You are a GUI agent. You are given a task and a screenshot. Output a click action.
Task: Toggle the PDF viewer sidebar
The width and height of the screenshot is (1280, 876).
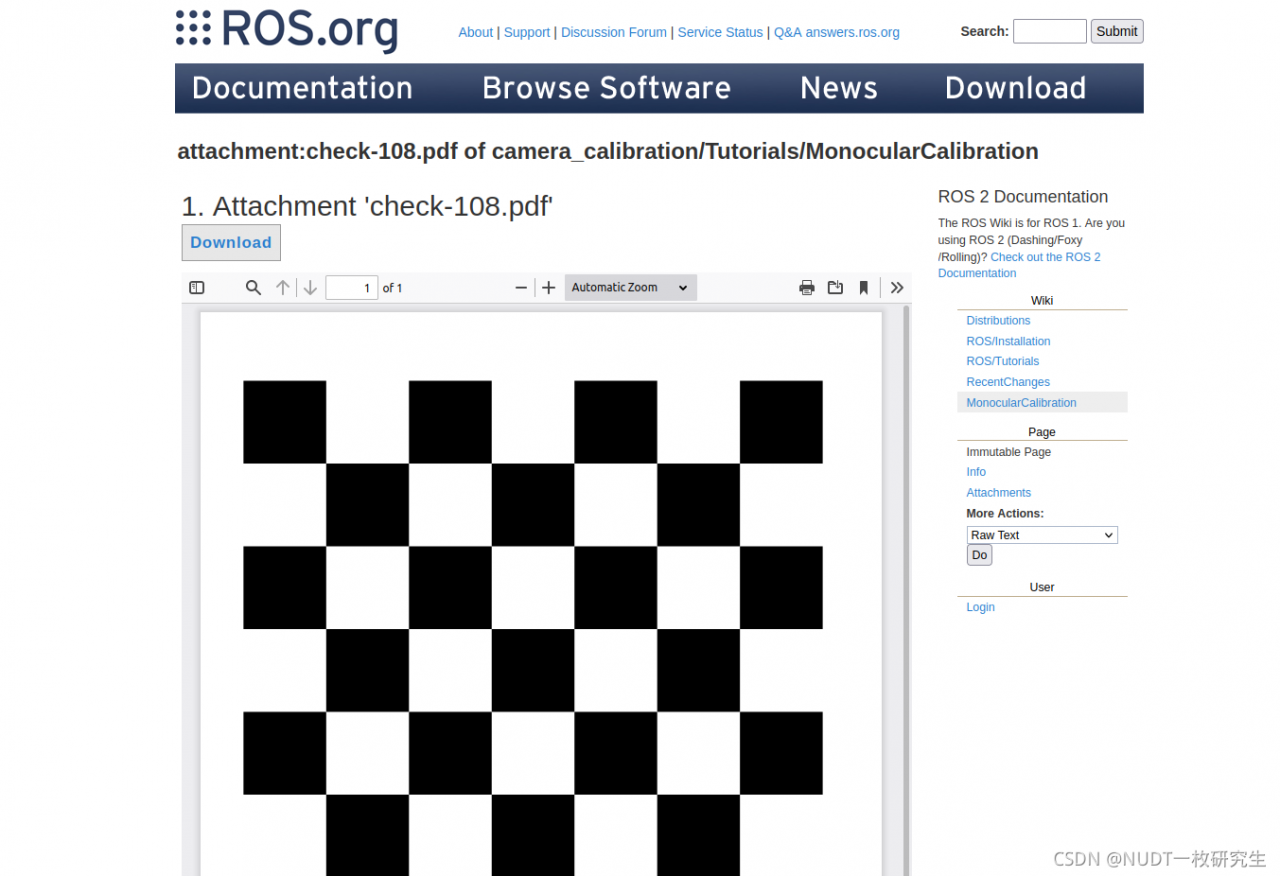point(197,288)
